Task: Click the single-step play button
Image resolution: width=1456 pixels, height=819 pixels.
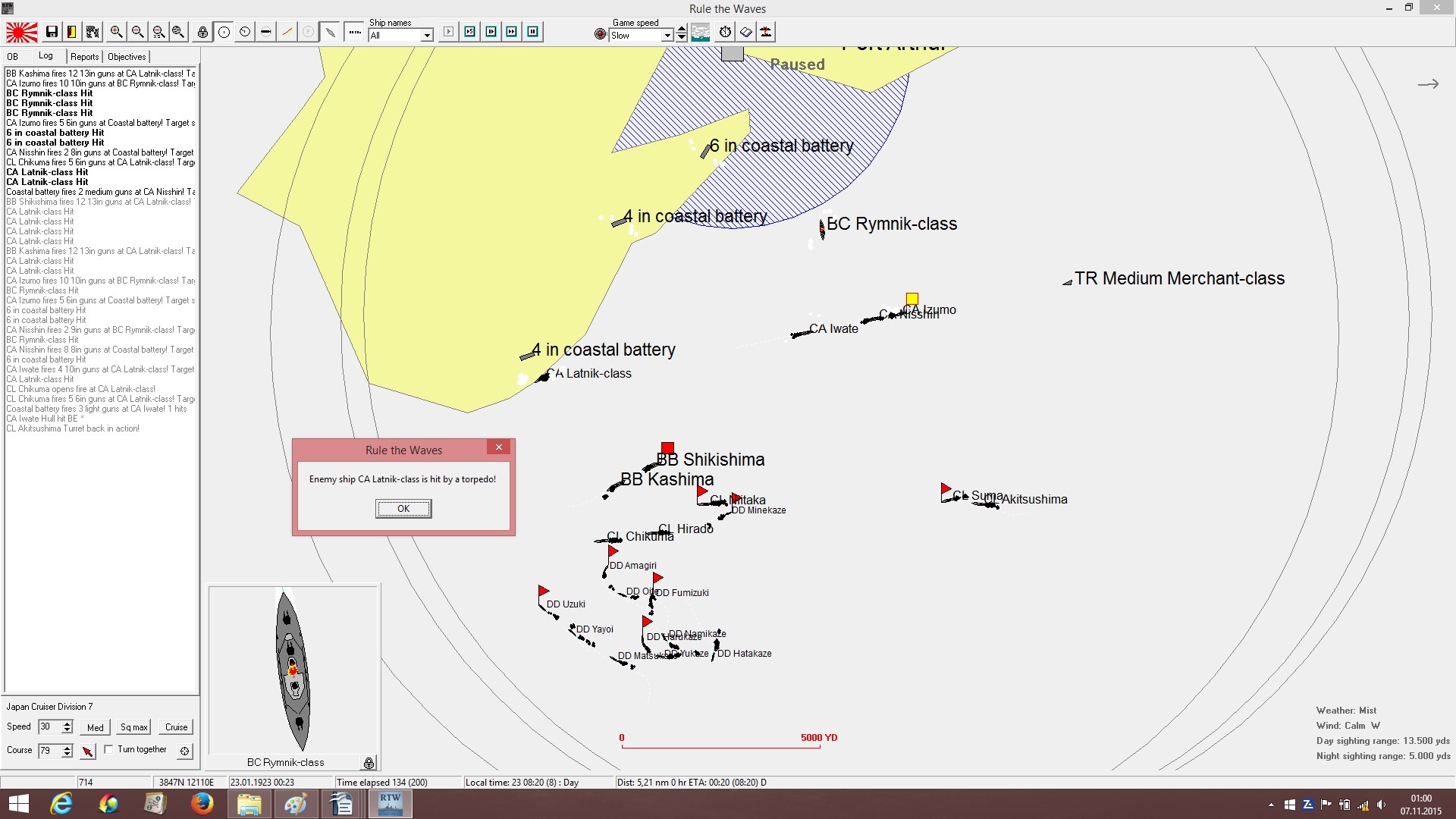Action: tap(449, 32)
